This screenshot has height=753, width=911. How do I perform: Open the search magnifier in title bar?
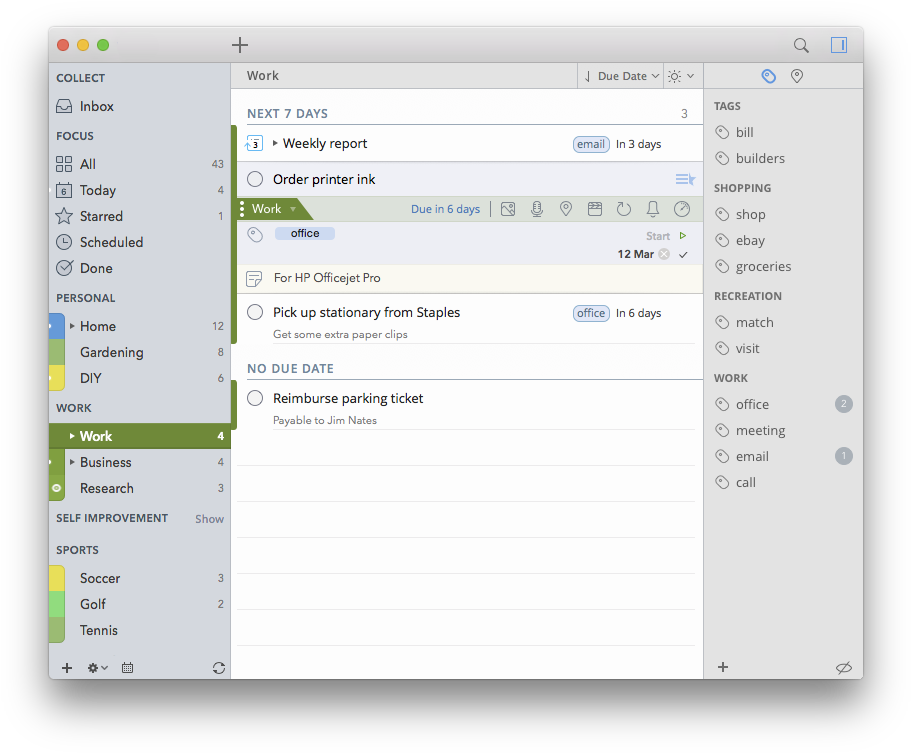(x=801, y=45)
